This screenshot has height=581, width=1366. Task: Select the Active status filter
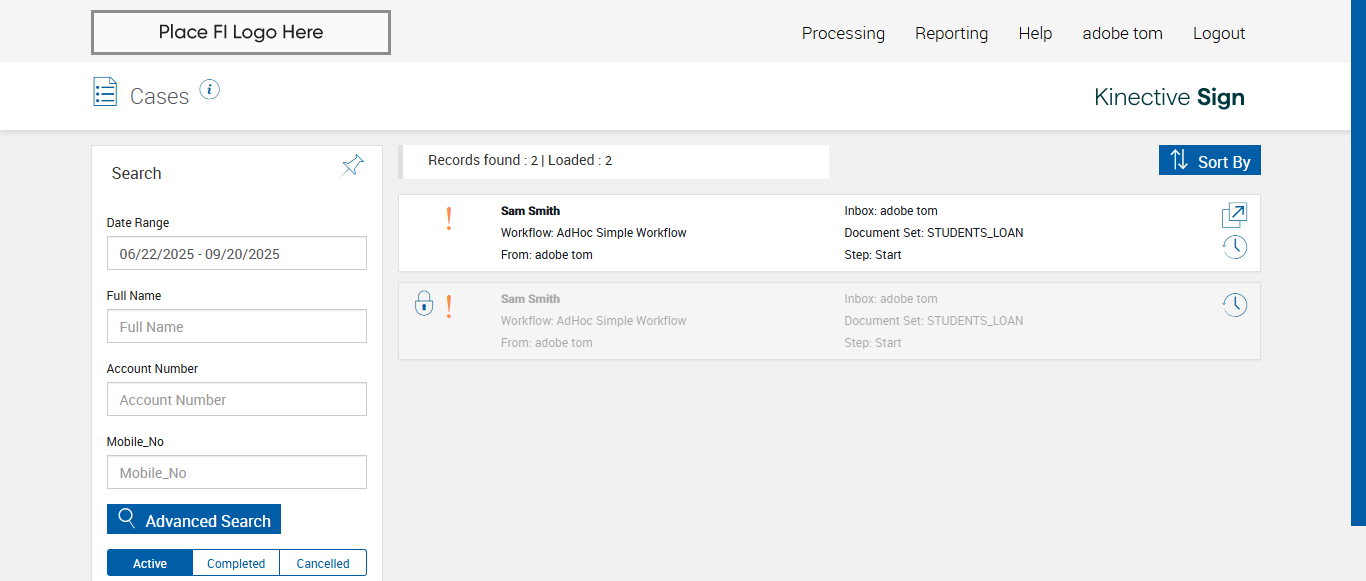pos(150,563)
